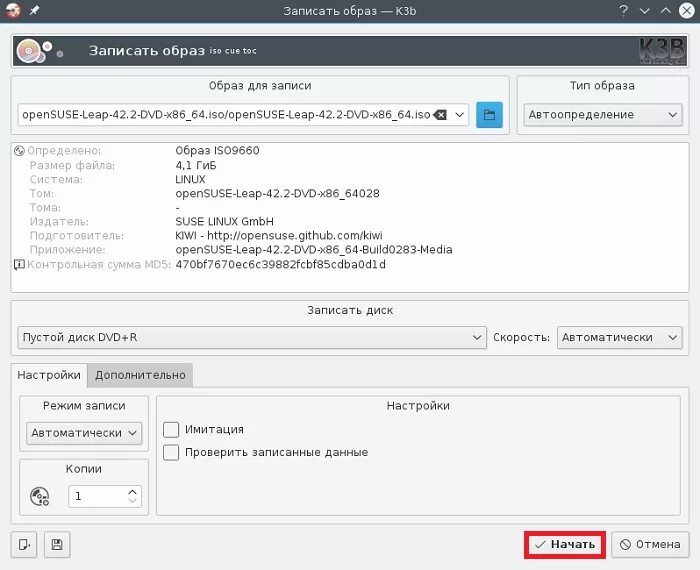Viewport: 700px width, 570px height.
Task: Click the MD5 checksum value text
Action: click(x=280, y=265)
